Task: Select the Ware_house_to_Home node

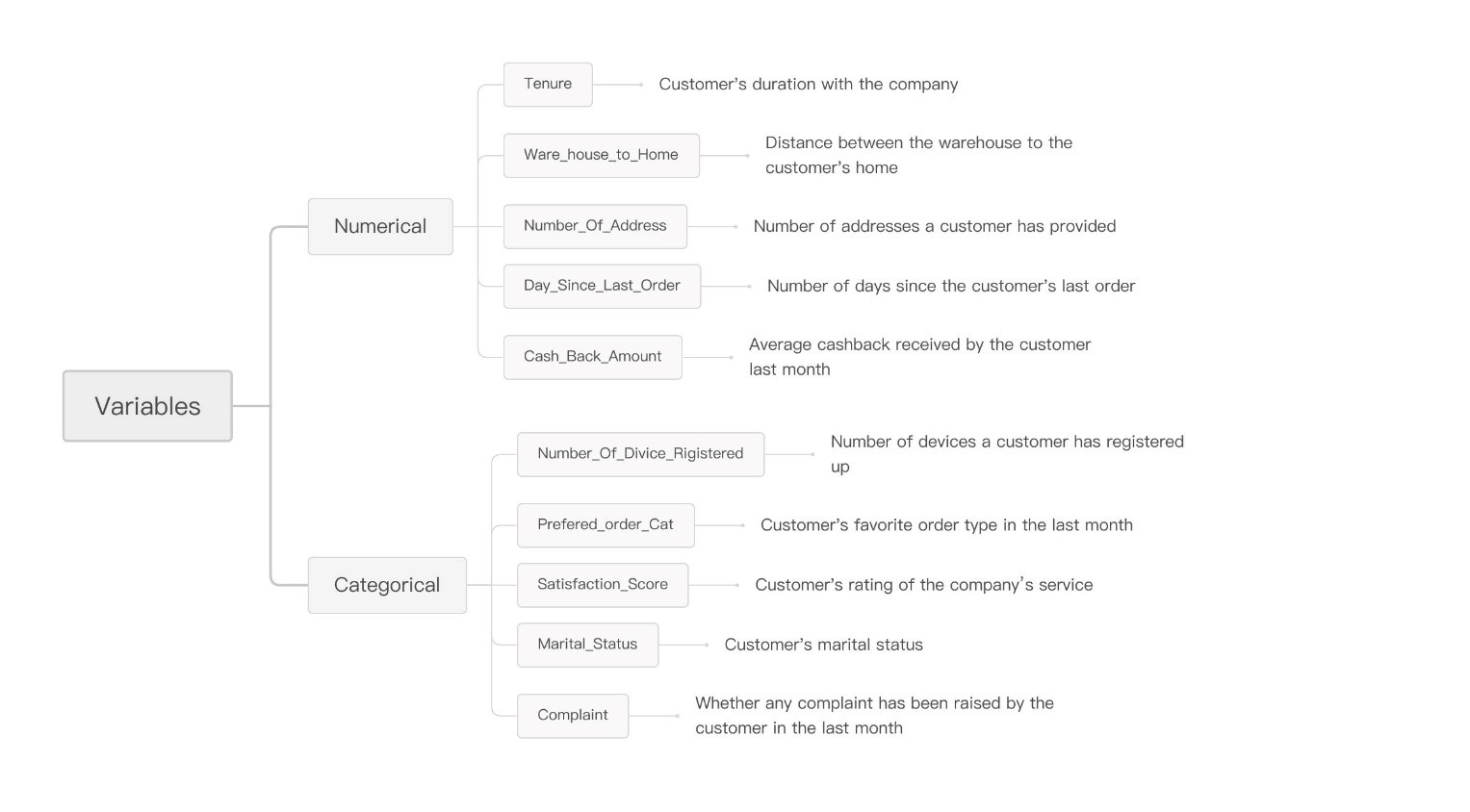Action: (x=601, y=155)
